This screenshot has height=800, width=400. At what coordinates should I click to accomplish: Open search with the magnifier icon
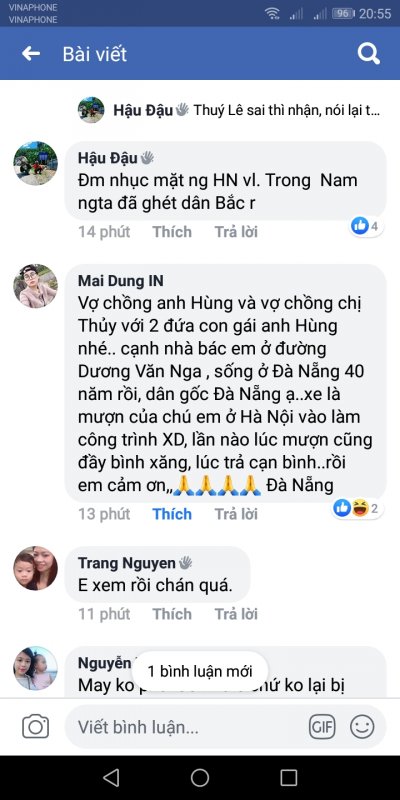click(368, 54)
